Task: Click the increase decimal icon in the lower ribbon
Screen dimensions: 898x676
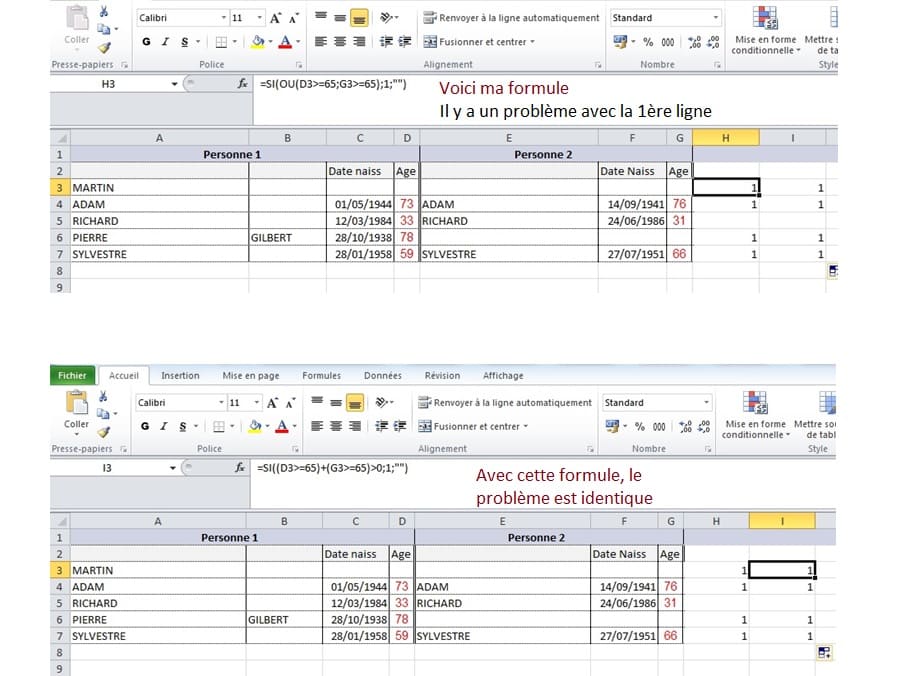Action: pos(686,427)
